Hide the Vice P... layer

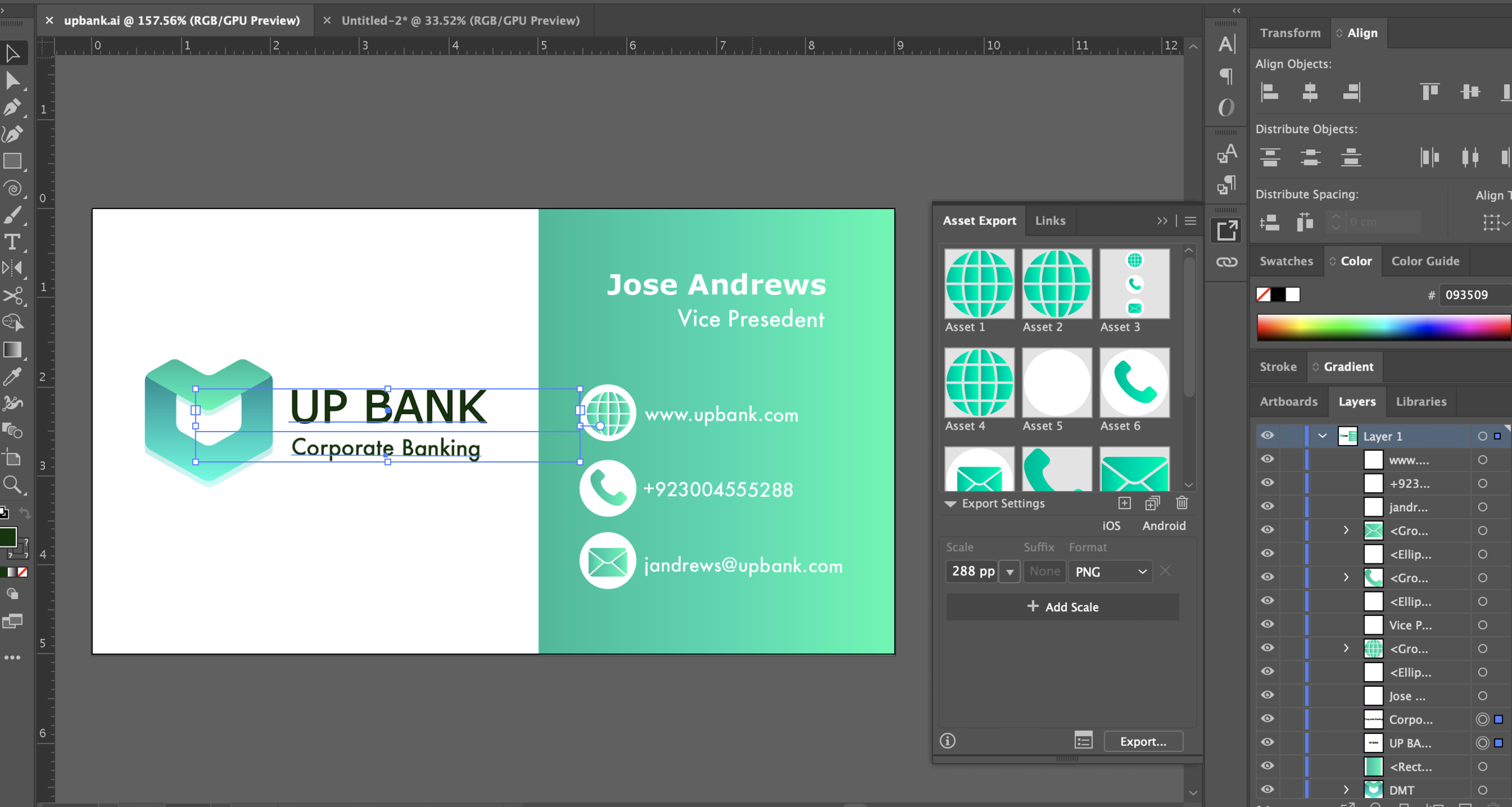1268,624
